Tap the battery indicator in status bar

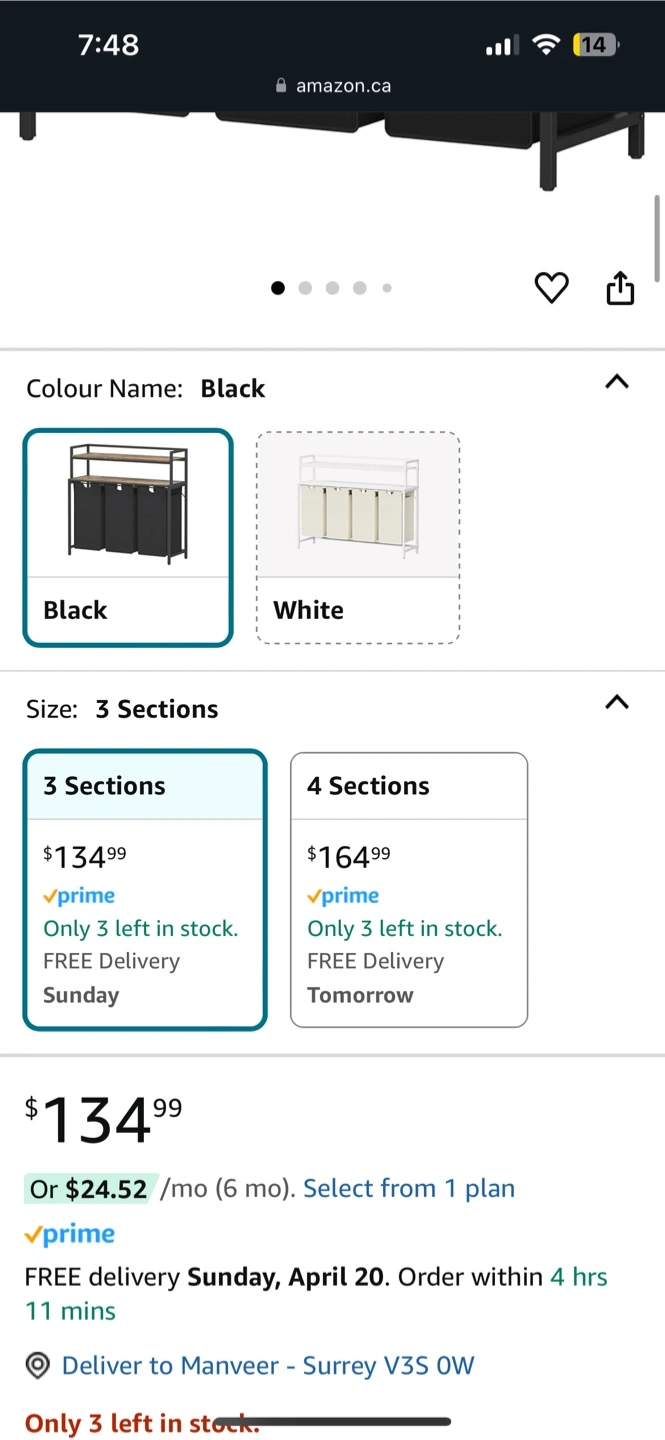[595, 45]
